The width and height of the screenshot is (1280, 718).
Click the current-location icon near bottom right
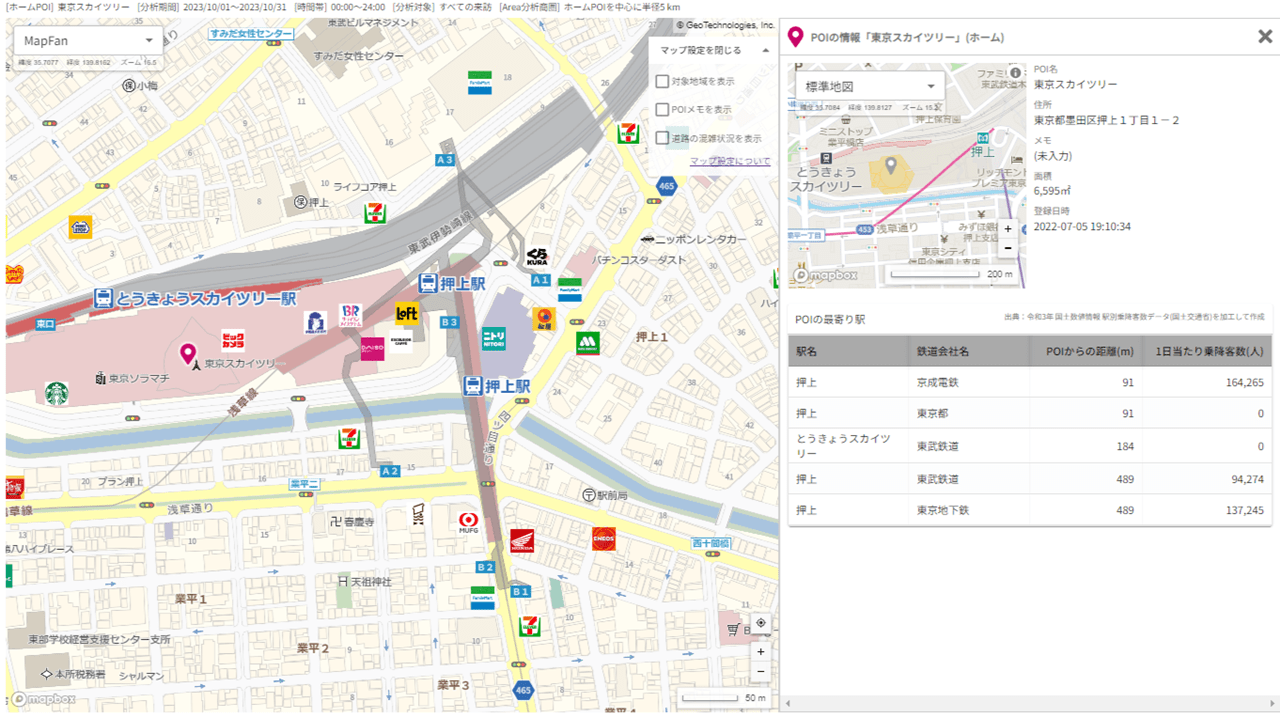coord(761,622)
